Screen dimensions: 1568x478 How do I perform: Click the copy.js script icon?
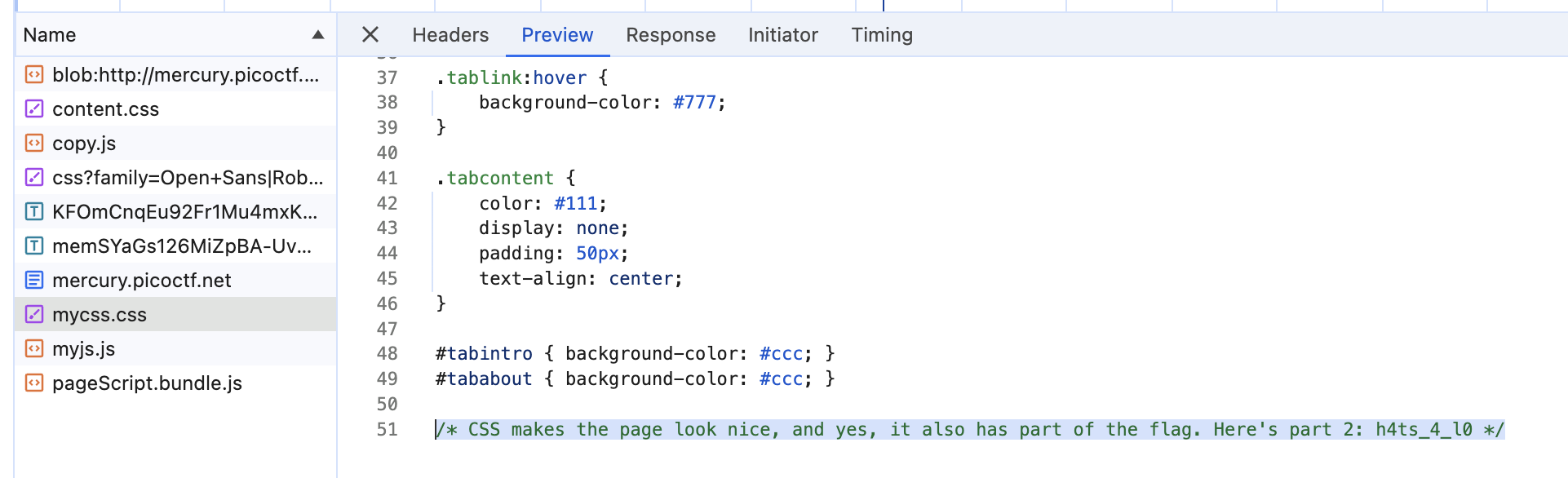(x=33, y=144)
